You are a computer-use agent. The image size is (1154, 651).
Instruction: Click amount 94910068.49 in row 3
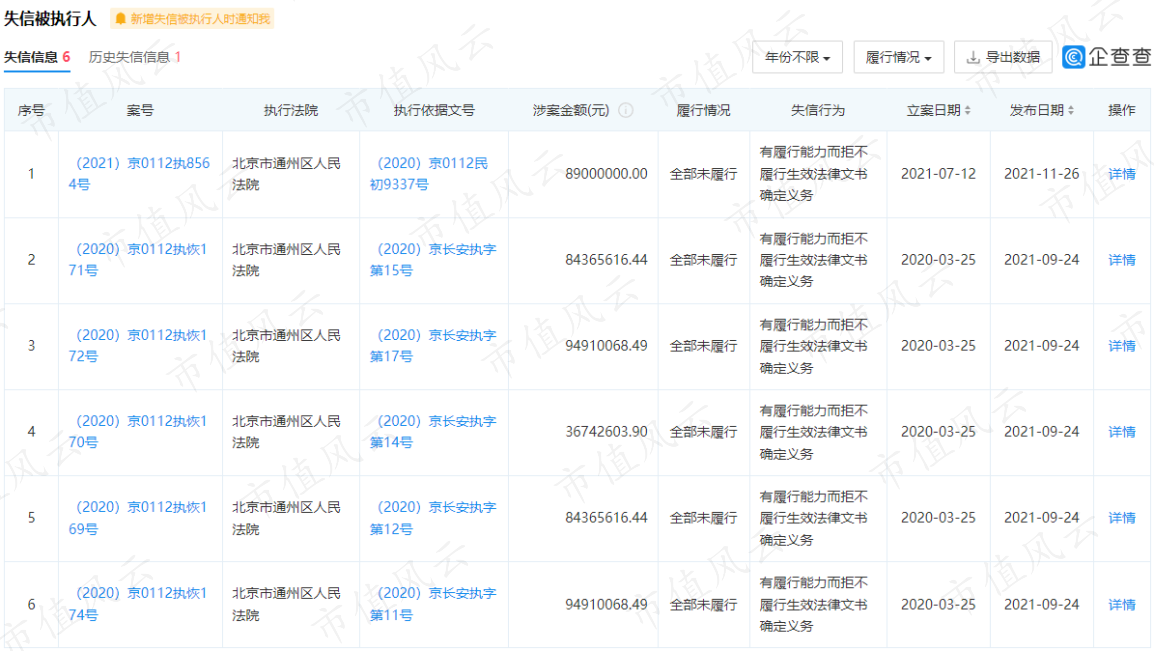click(606, 346)
